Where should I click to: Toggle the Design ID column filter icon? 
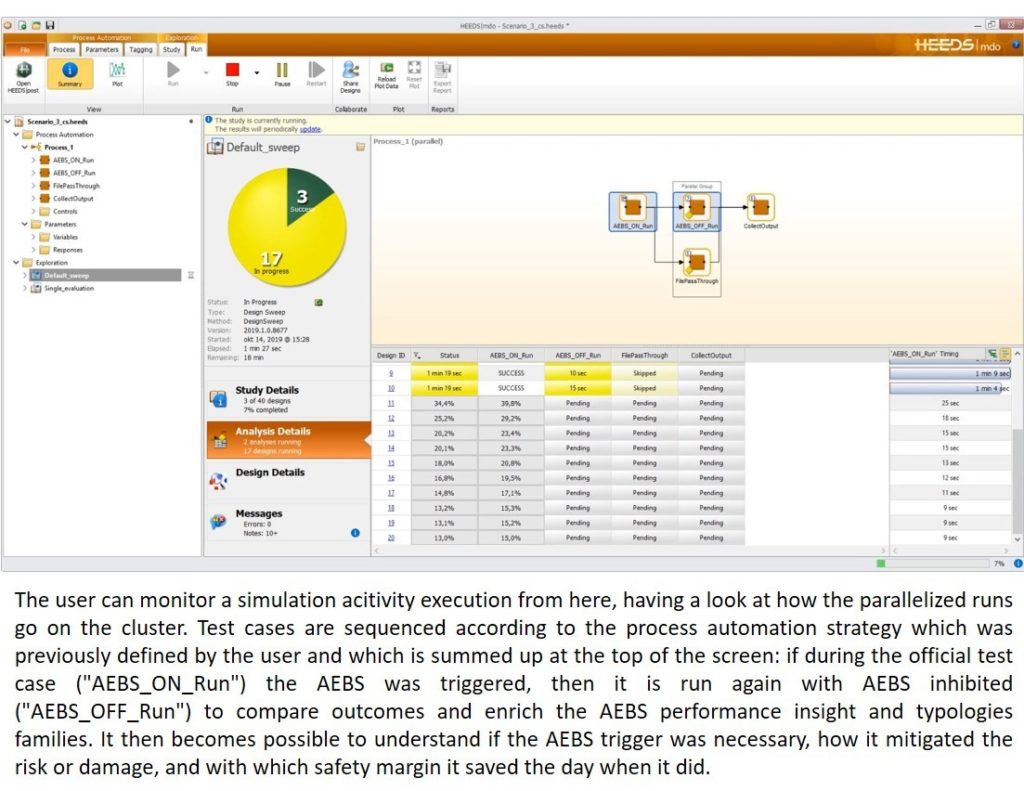point(417,355)
